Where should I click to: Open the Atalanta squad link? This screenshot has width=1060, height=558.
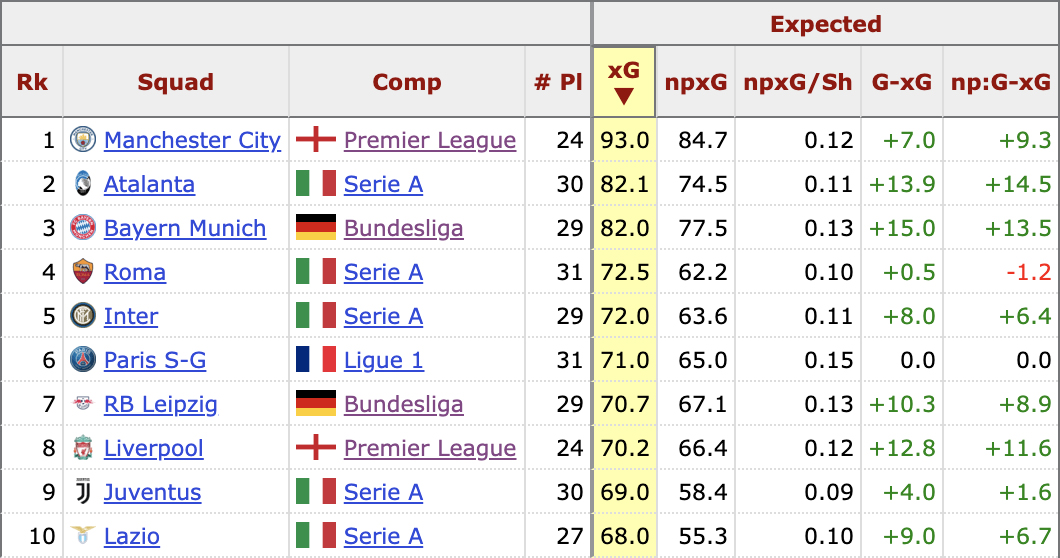tap(149, 184)
